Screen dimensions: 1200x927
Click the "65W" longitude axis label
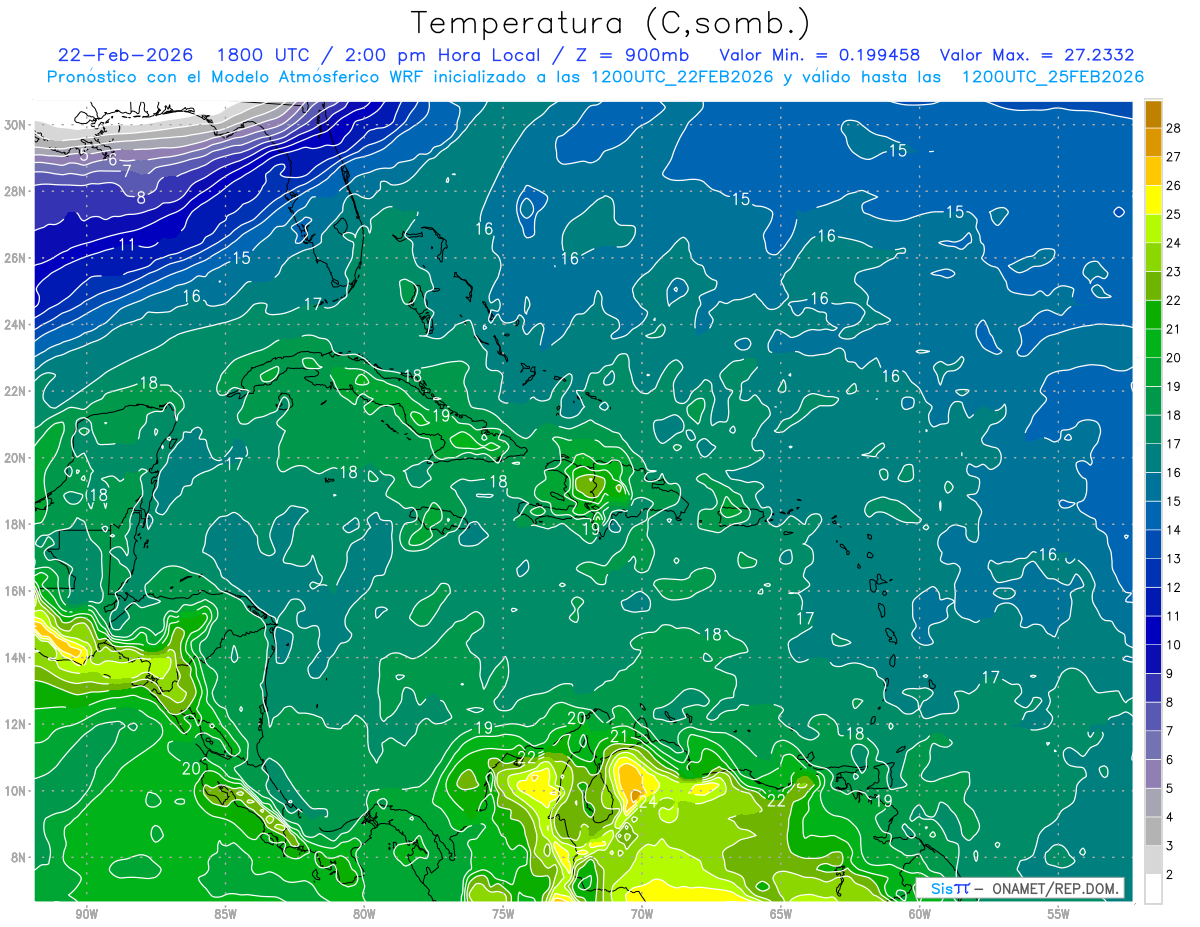(x=781, y=914)
